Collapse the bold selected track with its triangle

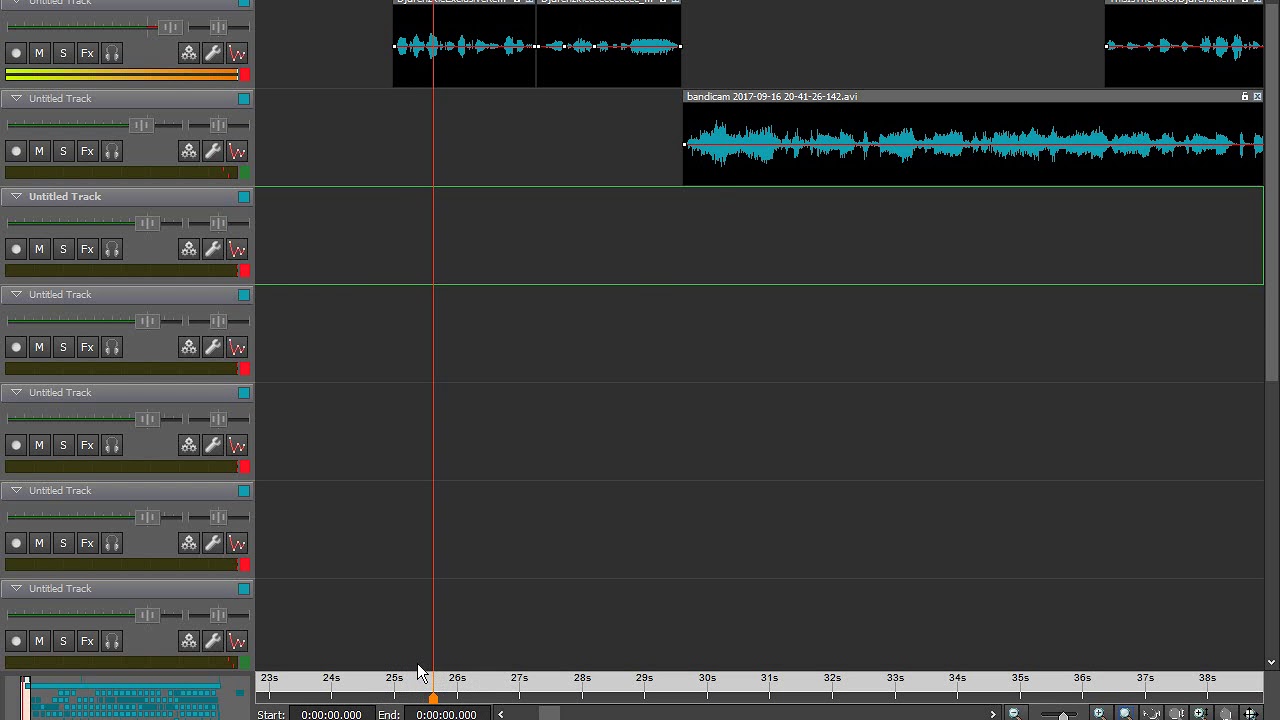16,196
